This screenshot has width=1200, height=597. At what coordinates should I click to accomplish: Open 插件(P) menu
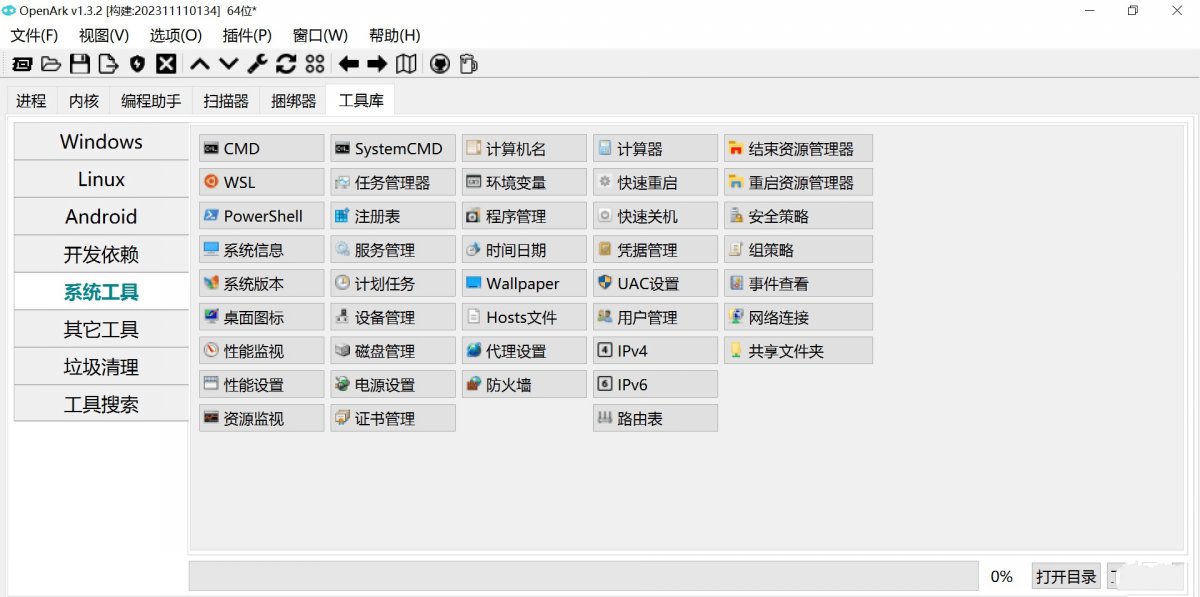247,35
